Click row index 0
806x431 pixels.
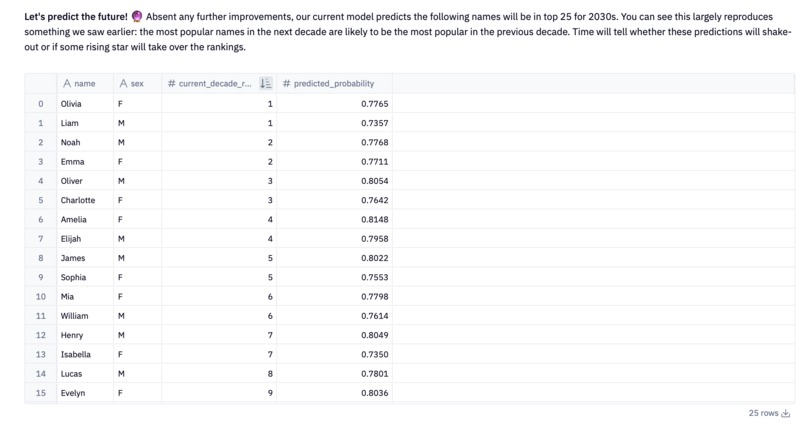point(41,104)
